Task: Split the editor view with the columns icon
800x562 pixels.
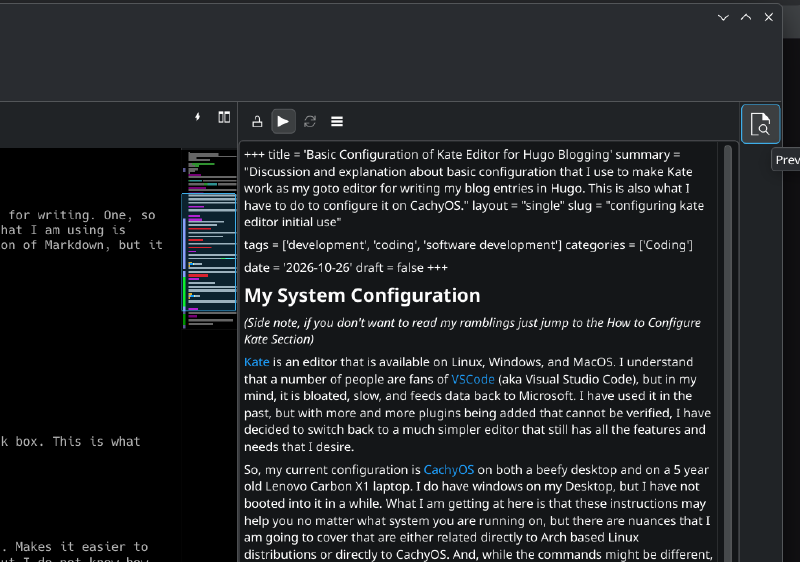Action: (224, 117)
